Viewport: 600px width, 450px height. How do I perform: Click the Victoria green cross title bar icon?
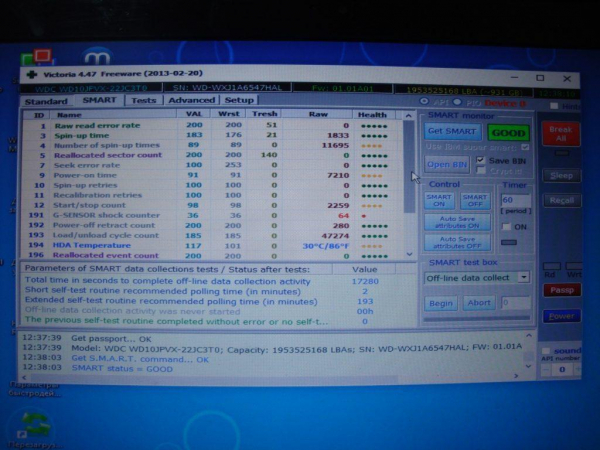32,74
